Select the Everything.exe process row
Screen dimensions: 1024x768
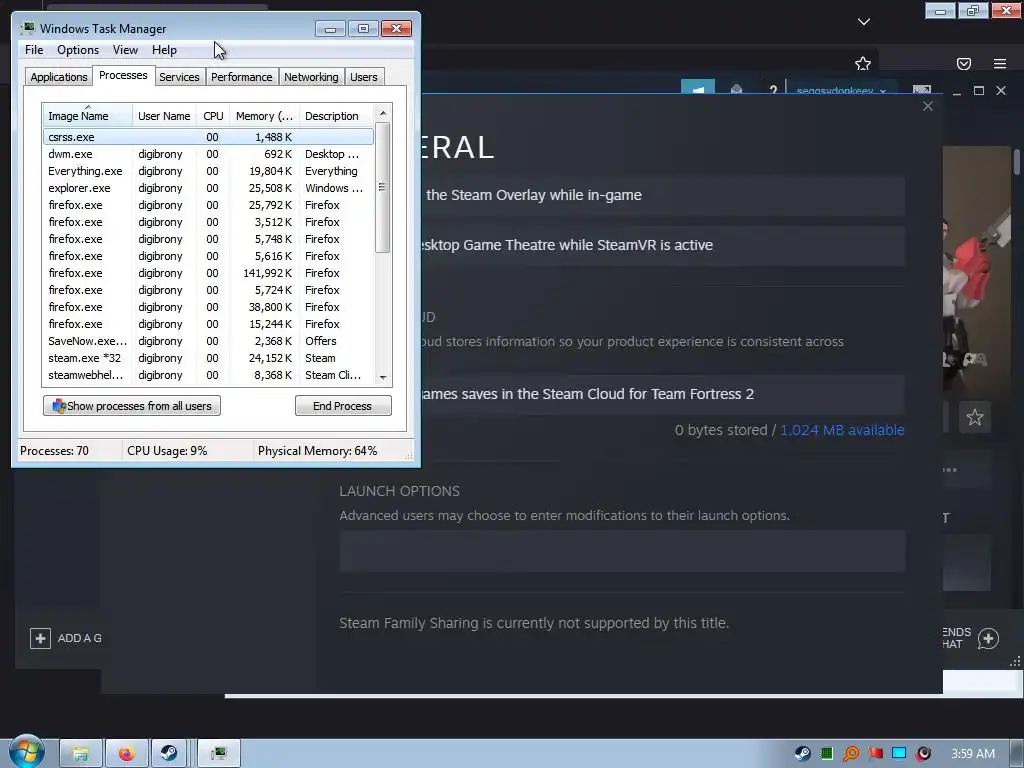tap(208, 171)
